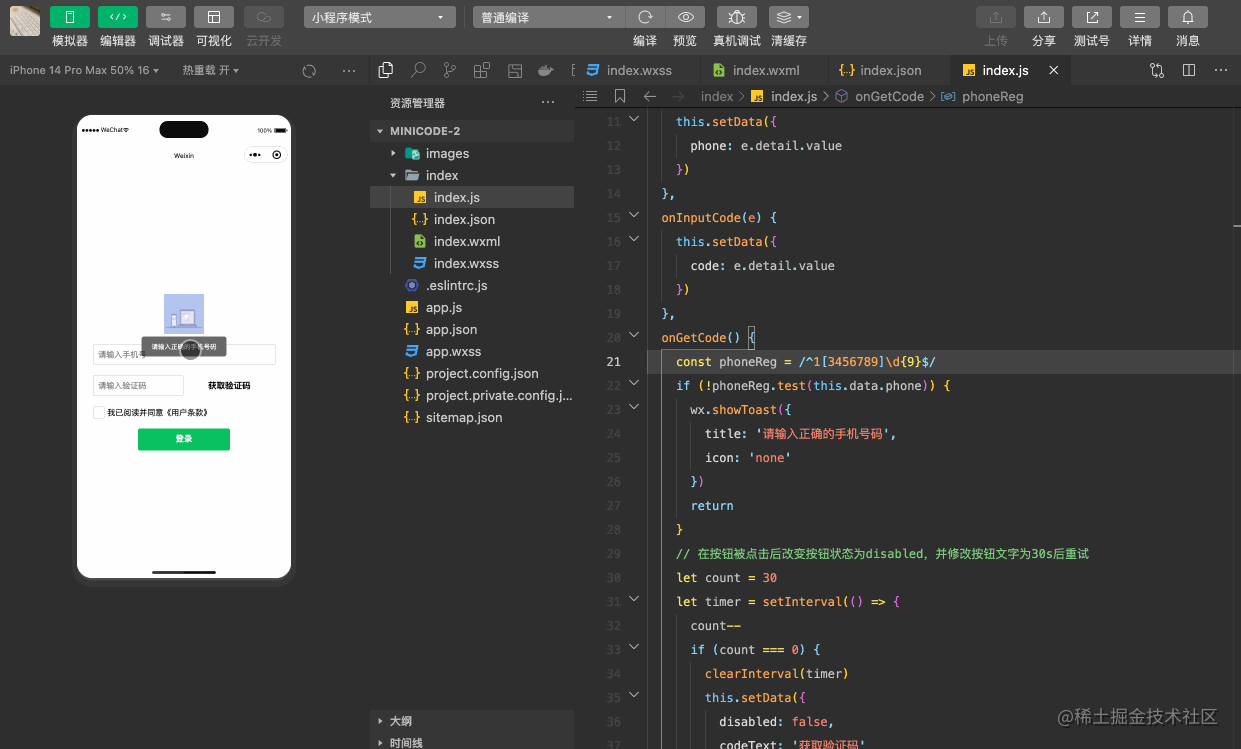Click the verification code input in simulator

[138, 385]
